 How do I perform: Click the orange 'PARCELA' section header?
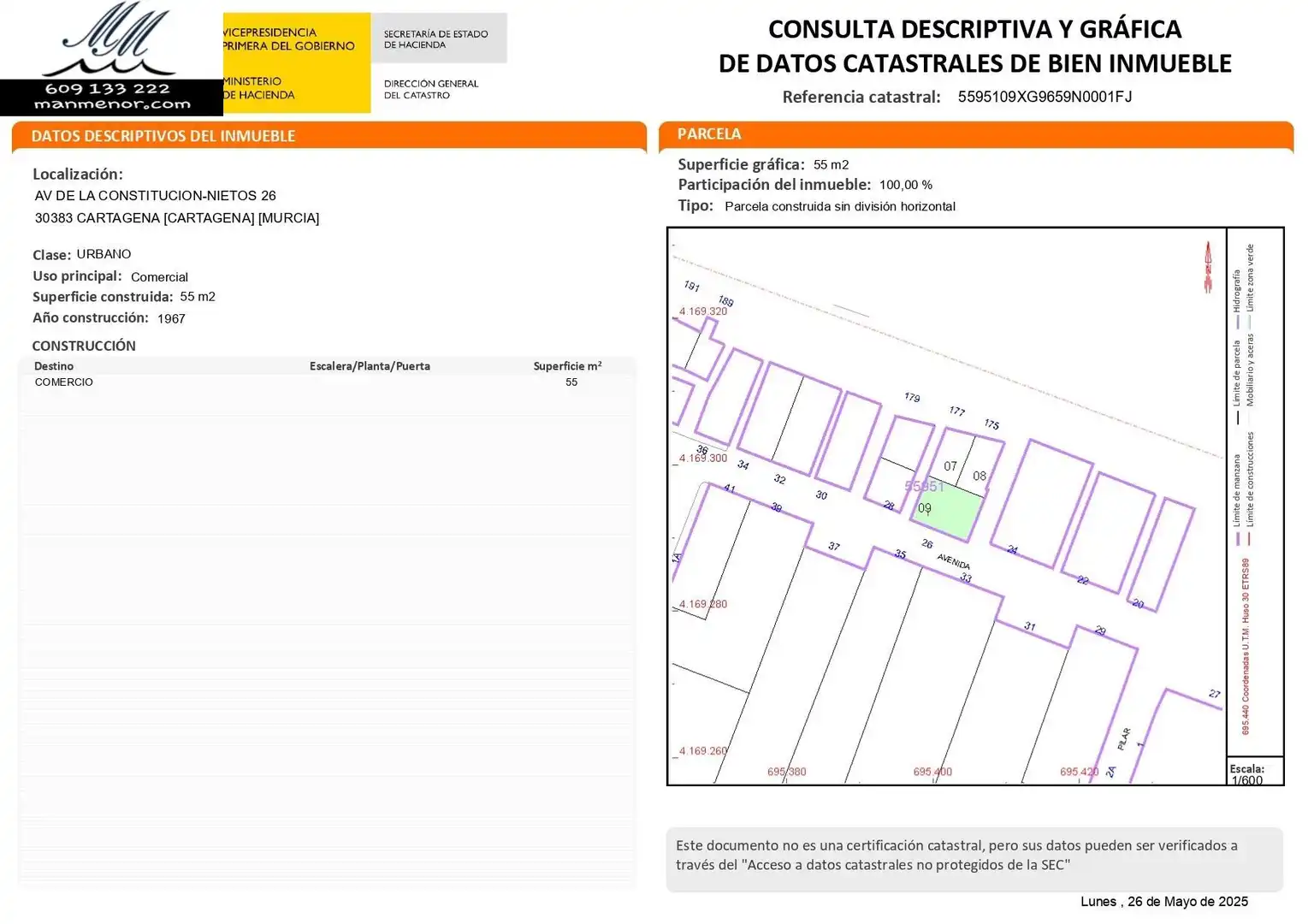click(709, 133)
